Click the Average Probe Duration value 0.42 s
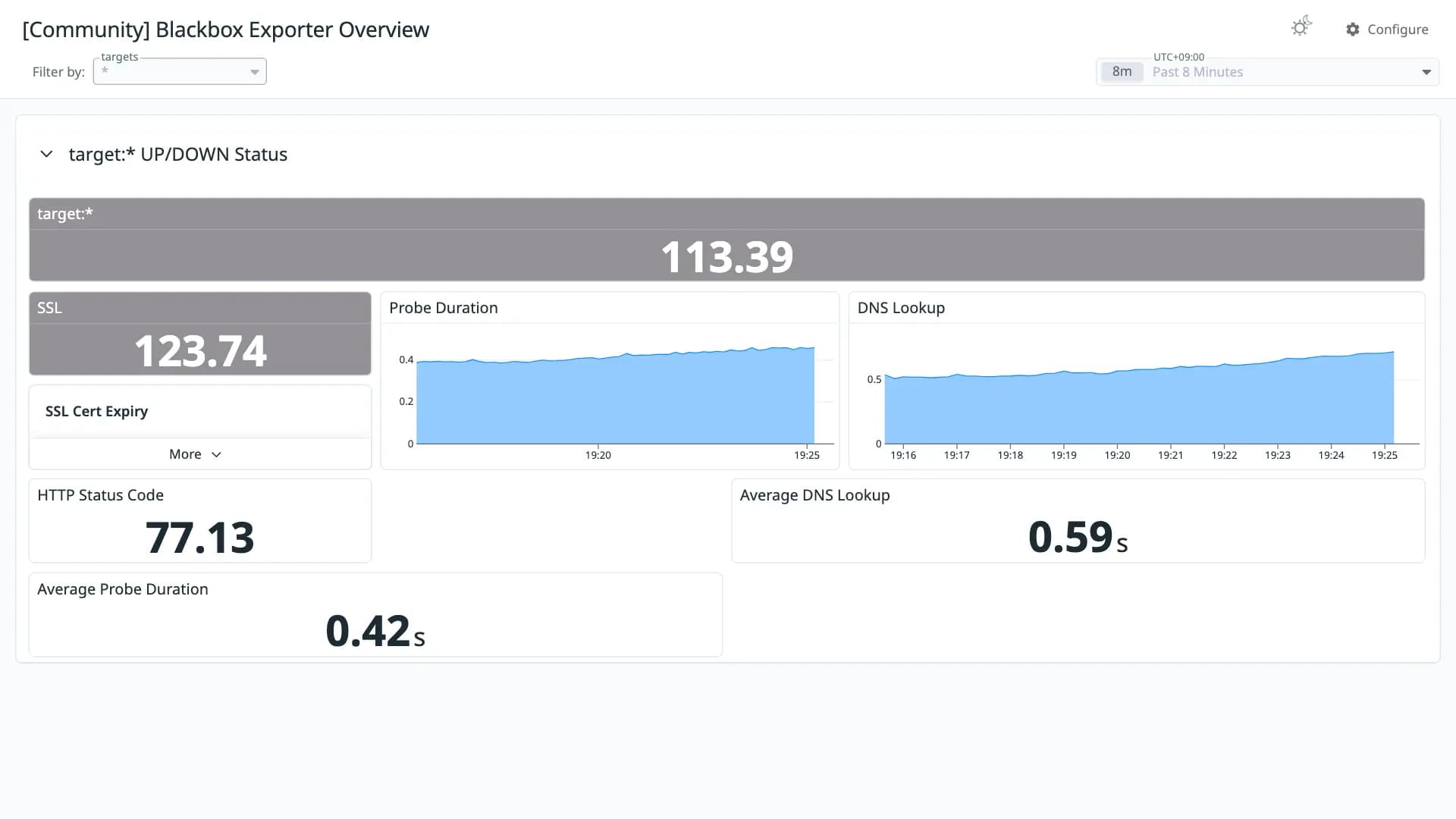This screenshot has width=1456, height=819. click(x=375, y=632)
